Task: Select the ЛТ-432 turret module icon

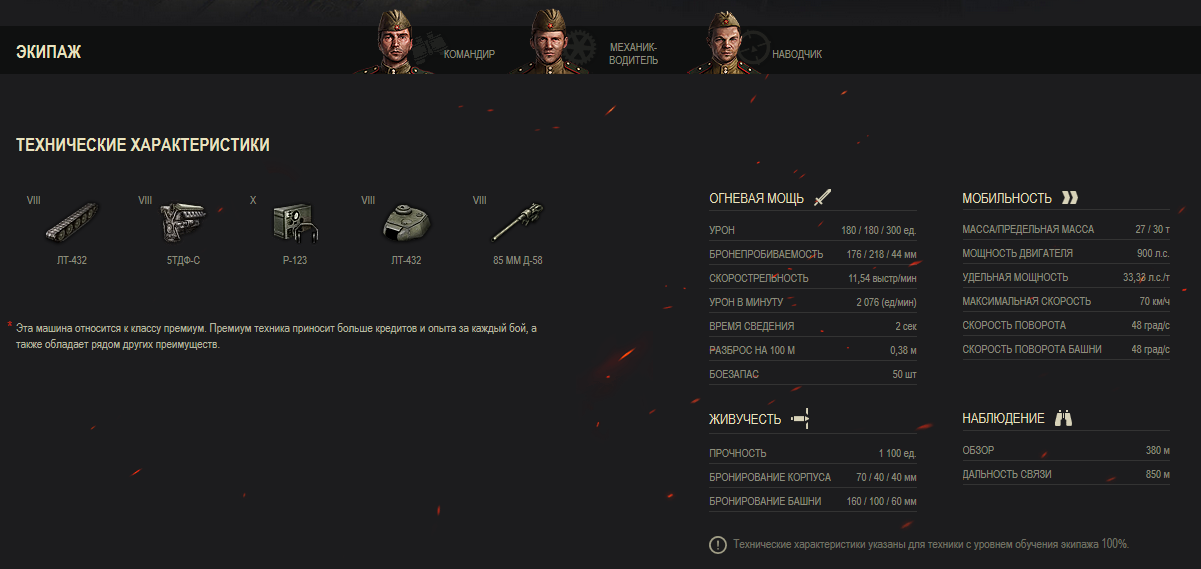Action: click(x=407, y=222)
